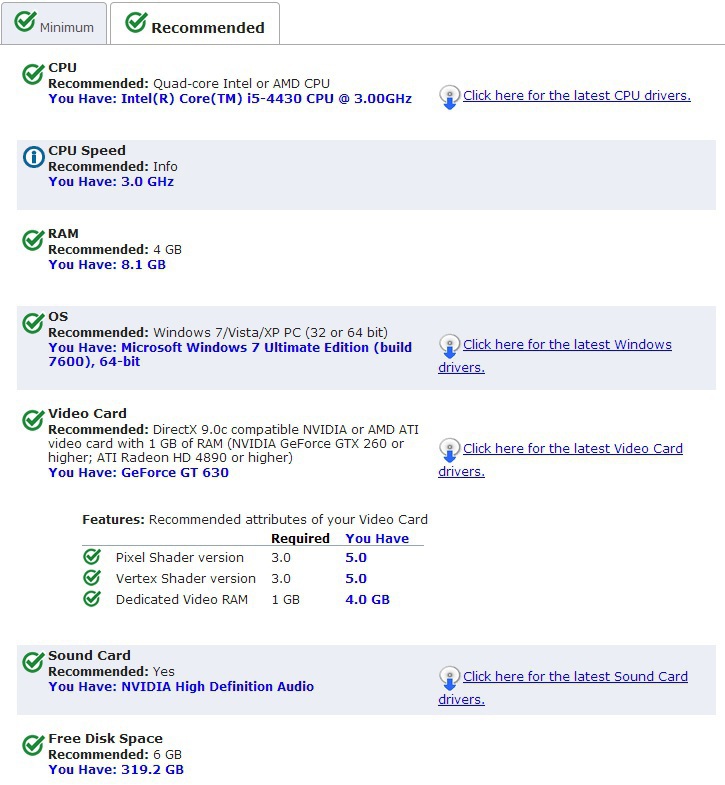Follow the latest Video Card drivers link
This screenshot has height=785, width=725.
point(572,449)
